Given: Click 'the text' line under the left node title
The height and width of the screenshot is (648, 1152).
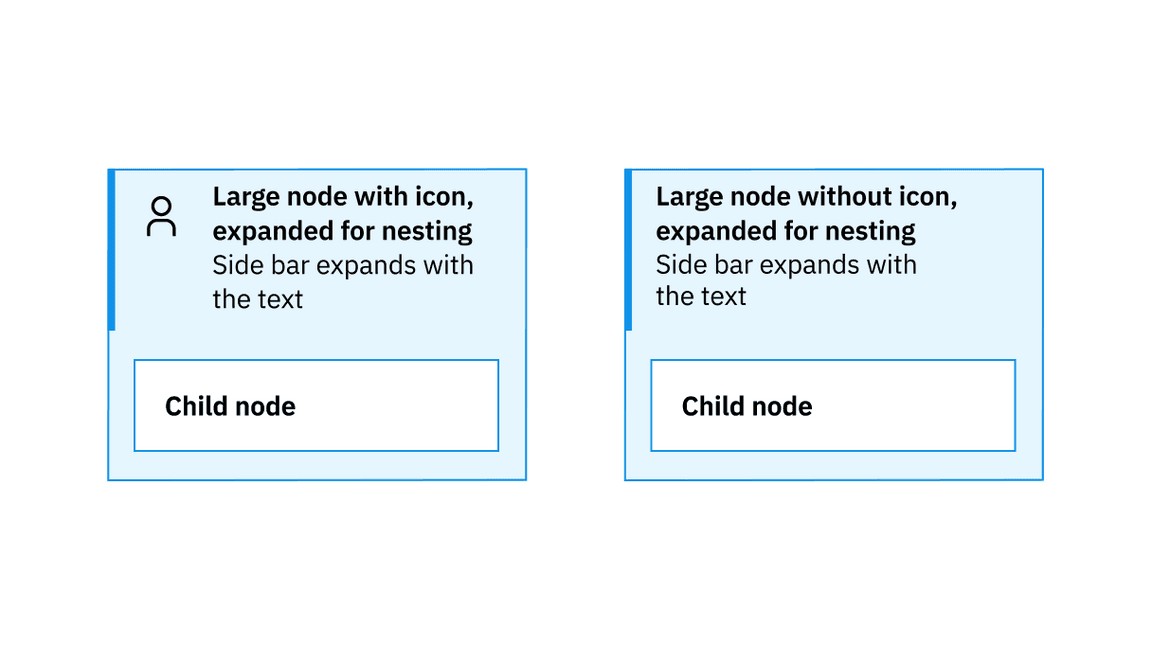Looking at the screenshot, I should coord(257,298).
